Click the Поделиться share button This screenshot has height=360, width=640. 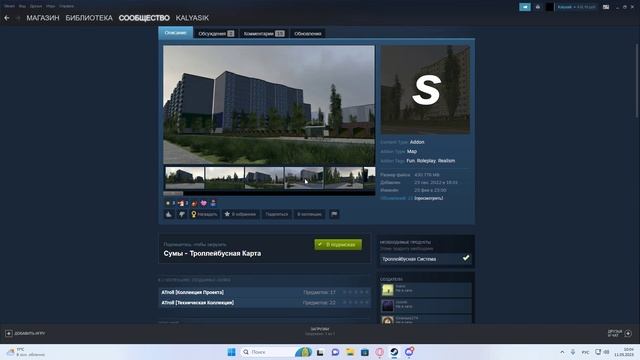pos(276,214)
